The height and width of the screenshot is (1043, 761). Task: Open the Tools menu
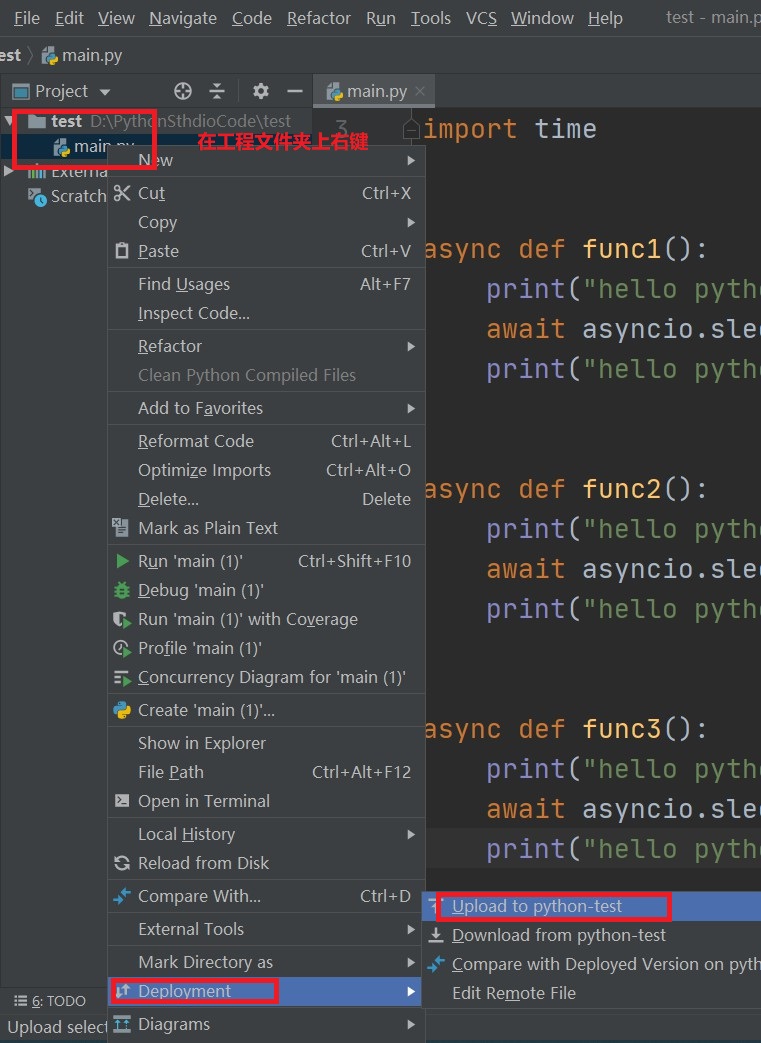pyautogui.click(x=430, y=18)
